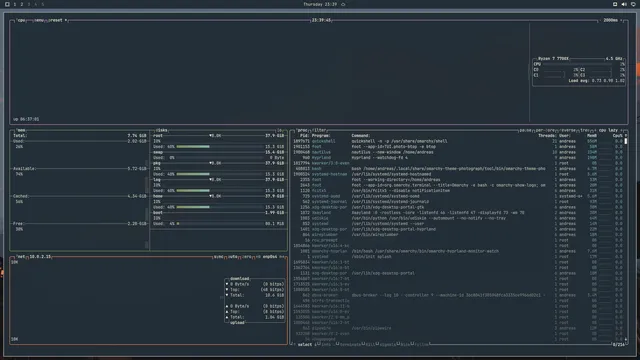Select the wireplumber process row
The width and height of the screenshot is (640, 360).
[457, 235]
